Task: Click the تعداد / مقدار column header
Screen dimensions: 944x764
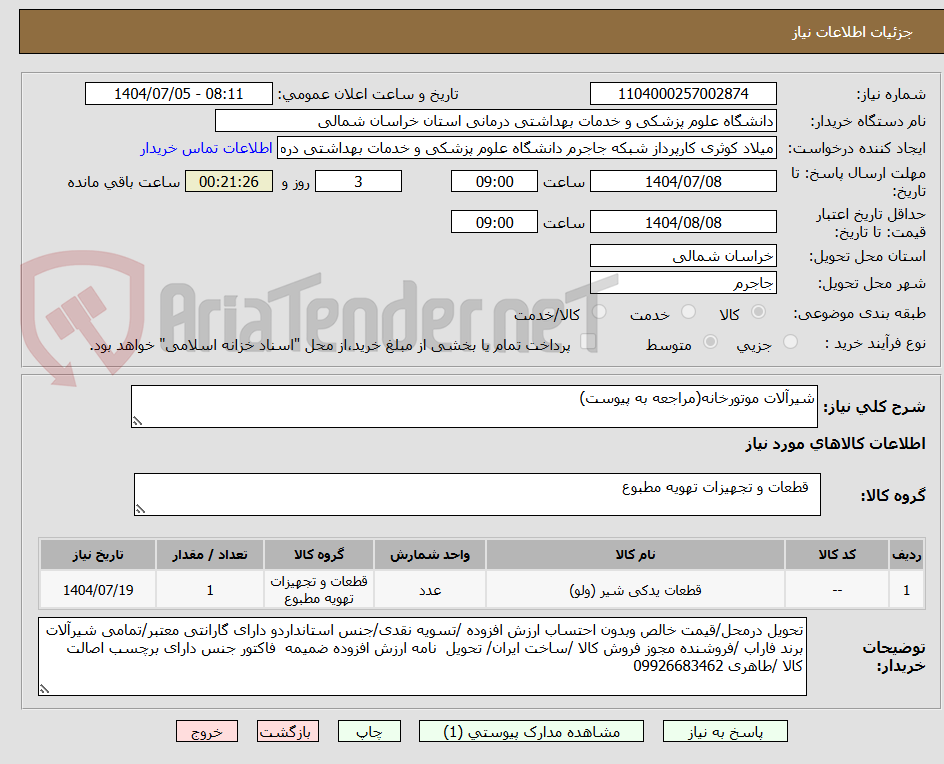Action: coord(210,554)
